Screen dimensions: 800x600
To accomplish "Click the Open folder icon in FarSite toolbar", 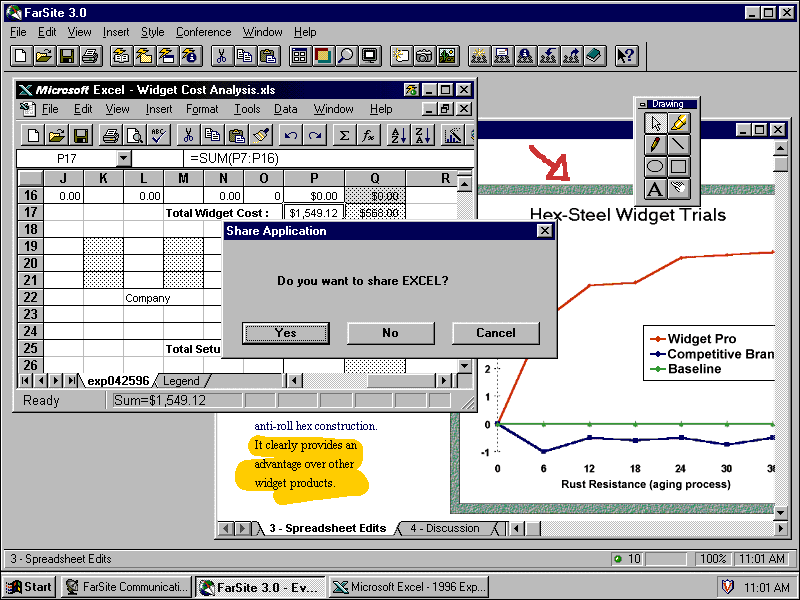I will (x=44, y=56).
